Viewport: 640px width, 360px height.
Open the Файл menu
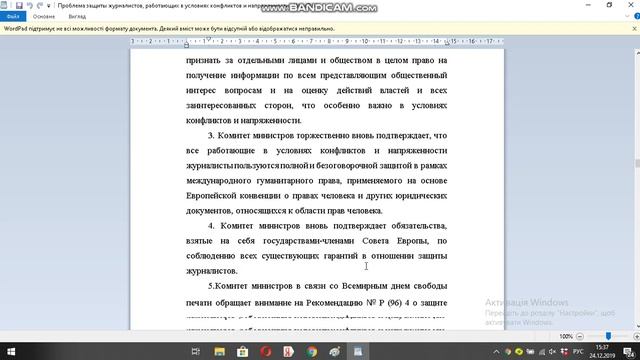click(13, 17)
